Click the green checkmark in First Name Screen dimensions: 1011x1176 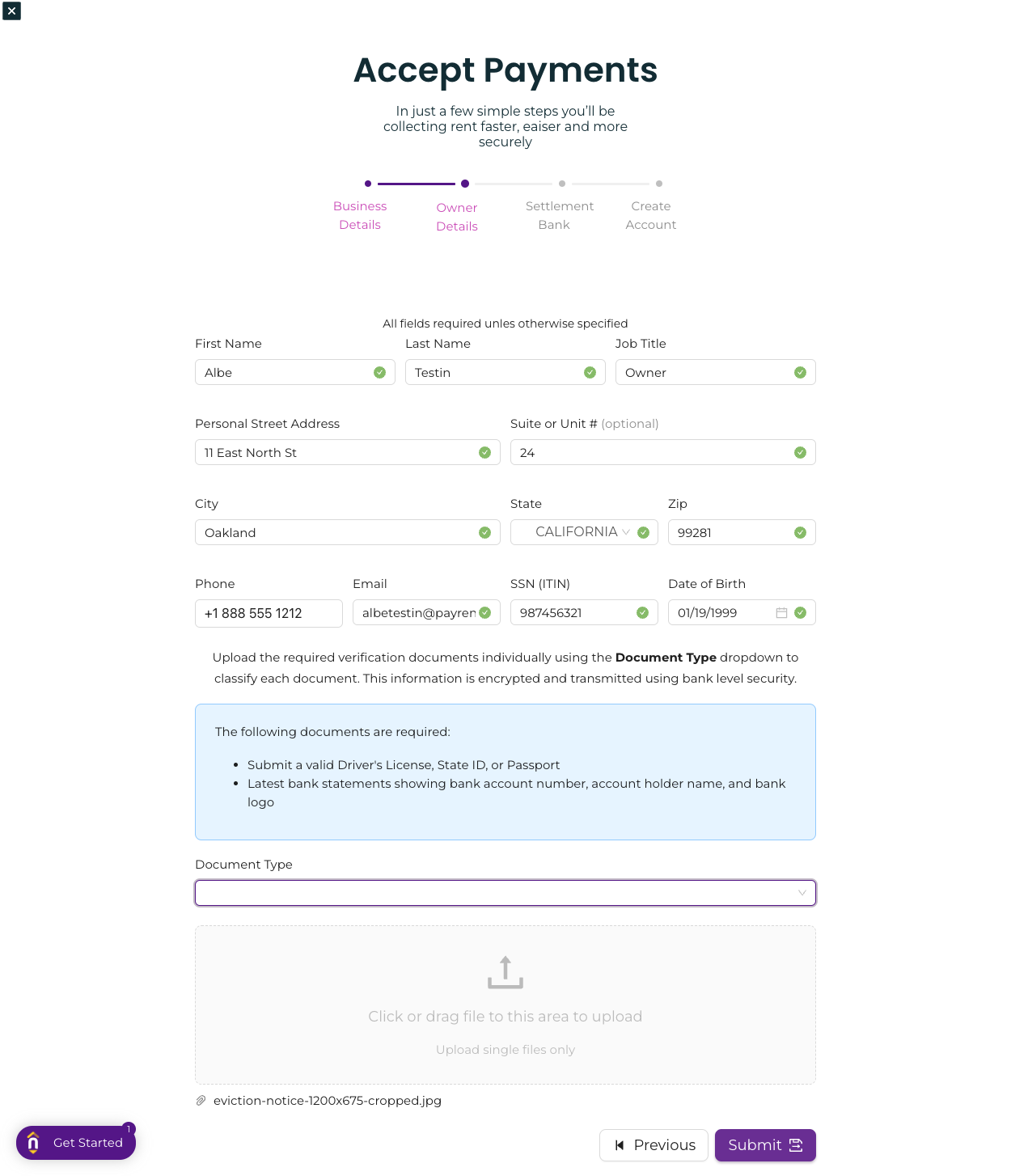pos(379,372)
